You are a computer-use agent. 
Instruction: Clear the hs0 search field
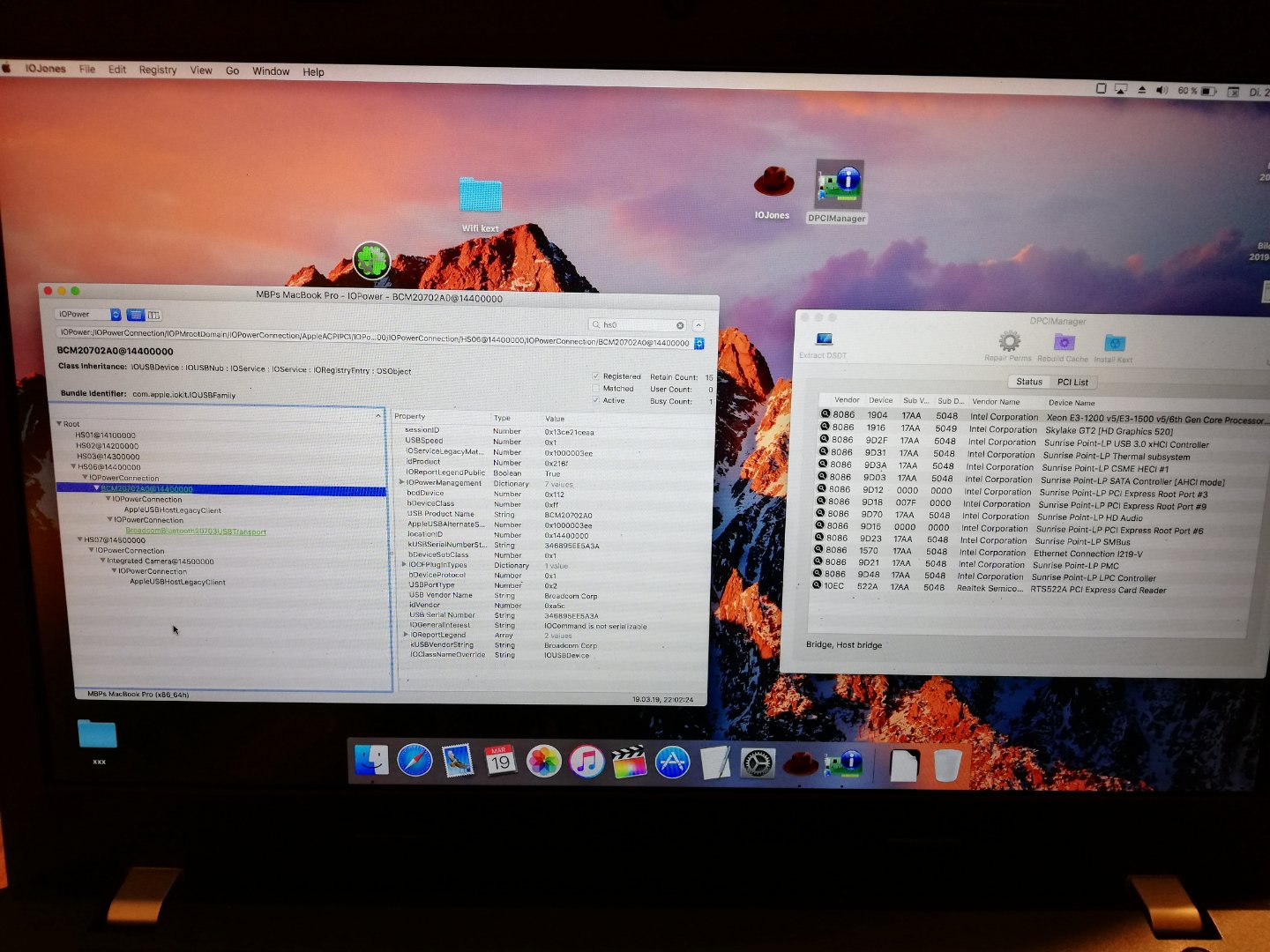coord(680,325)
